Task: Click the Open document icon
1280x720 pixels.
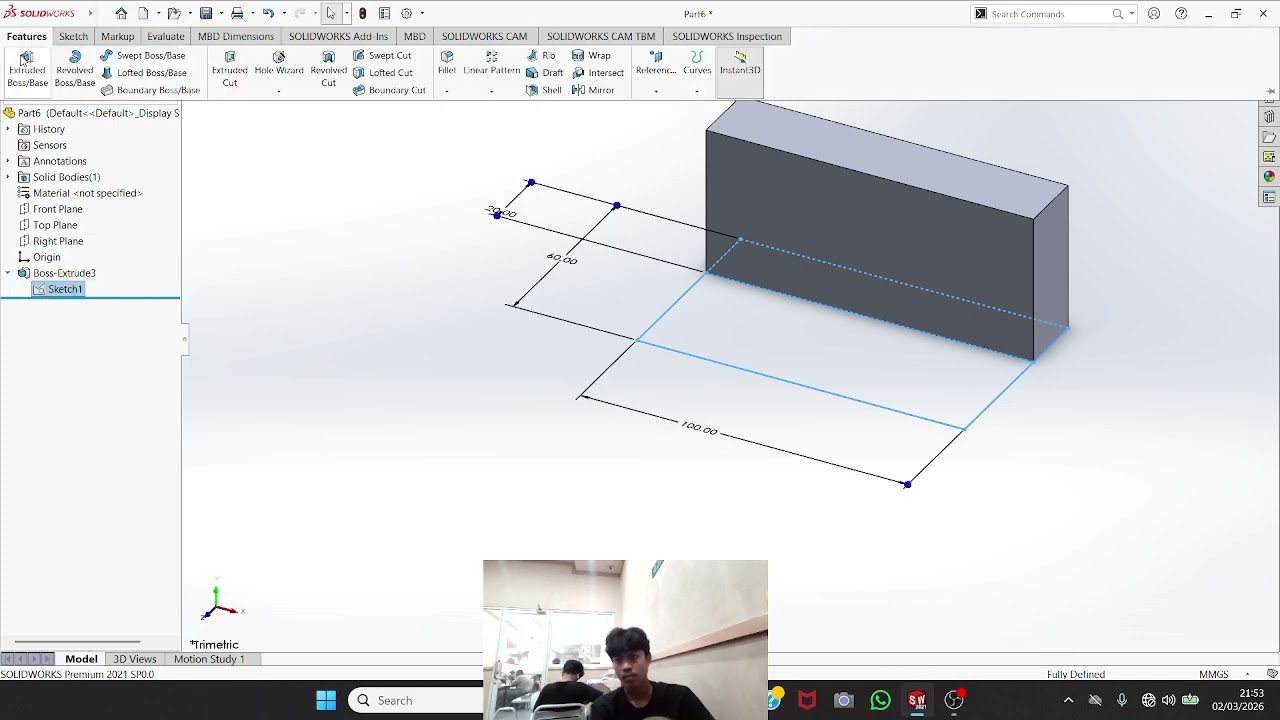Action: (x=174, y=14)
